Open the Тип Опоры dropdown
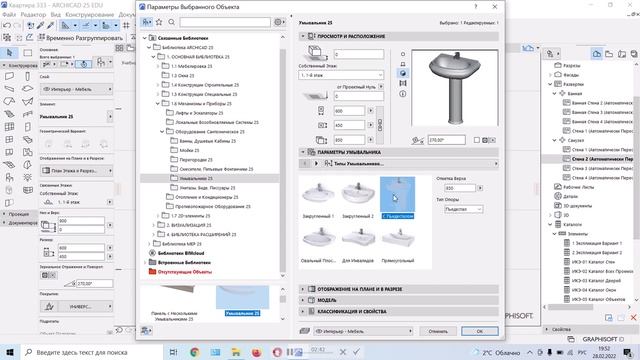The height and width of the screenshot is (360, 640). [464, 209]
